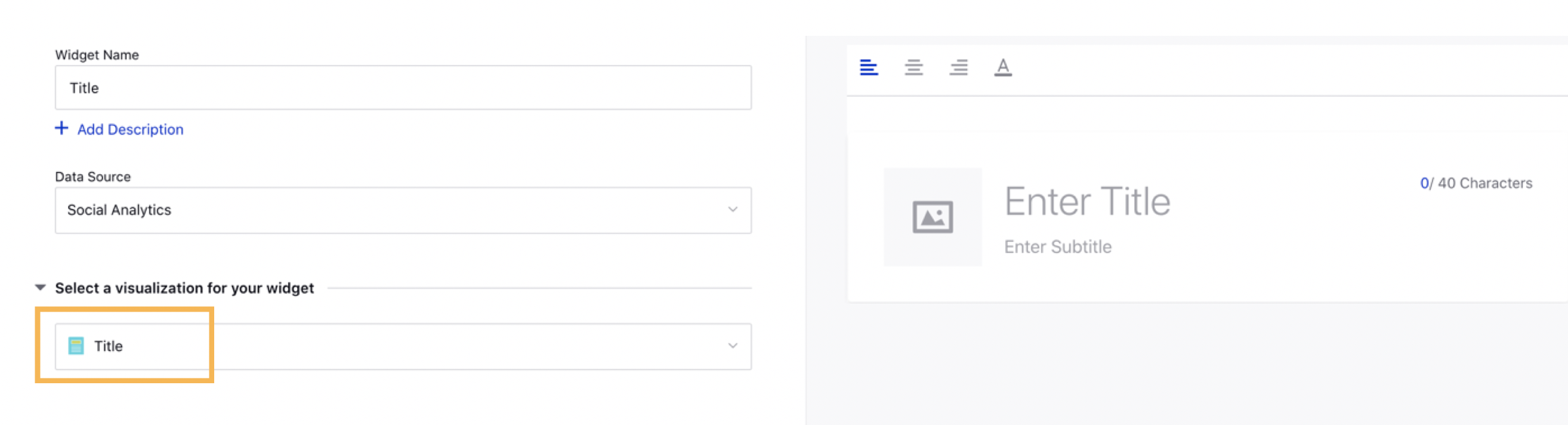
Task: Select right text alignment icon
Action: click(958, 67)
